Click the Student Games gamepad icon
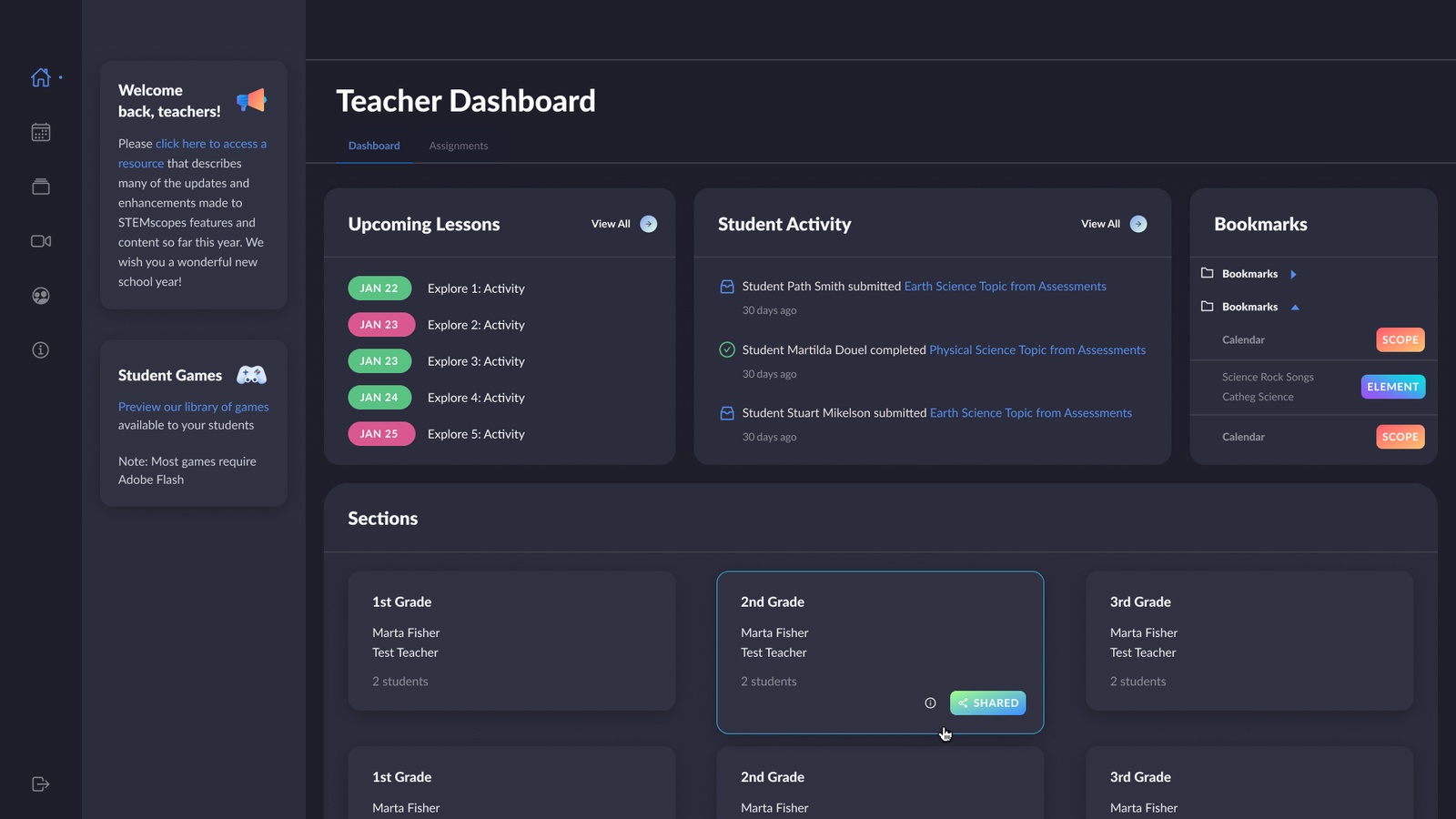Viewport: 1456px width, 819px height. tap(251, 375)
